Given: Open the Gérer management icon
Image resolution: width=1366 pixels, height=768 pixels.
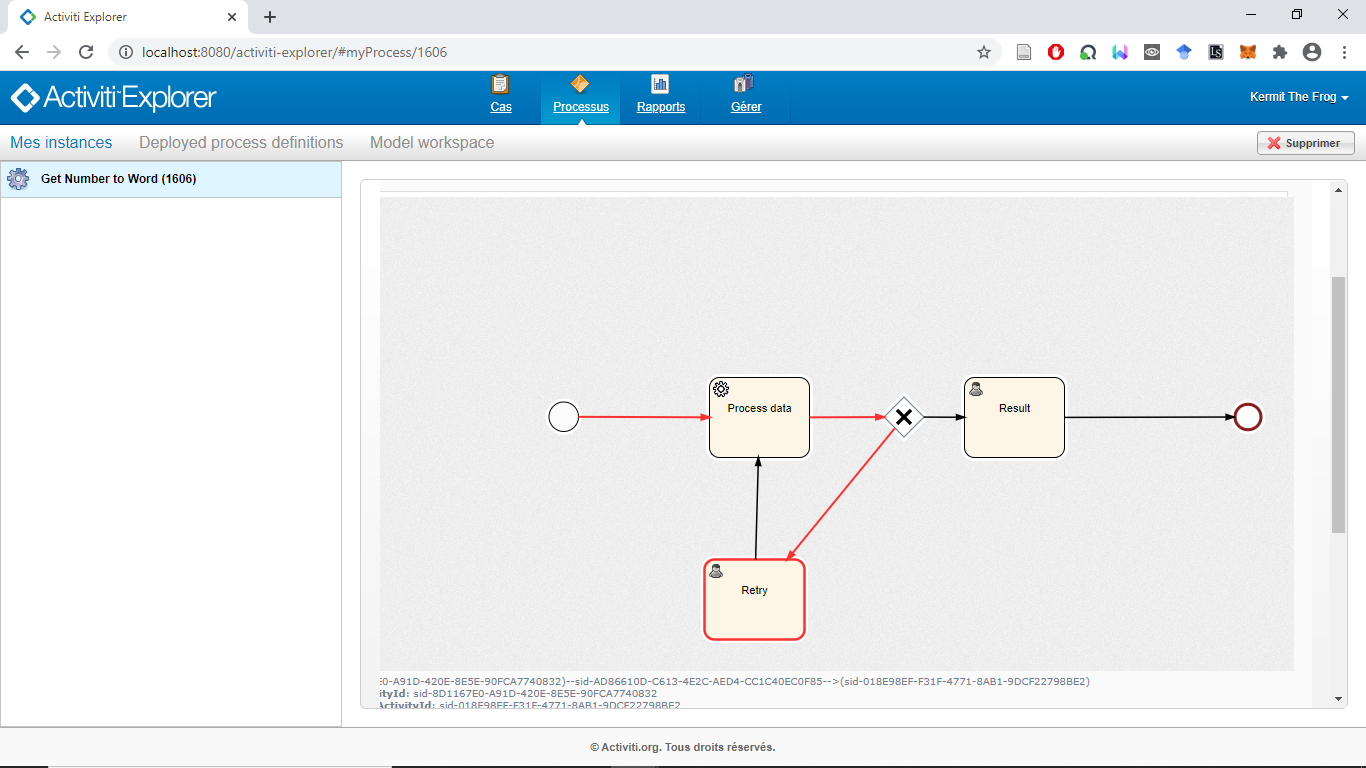Looking at the screenshot, I should tap(745, 85).
